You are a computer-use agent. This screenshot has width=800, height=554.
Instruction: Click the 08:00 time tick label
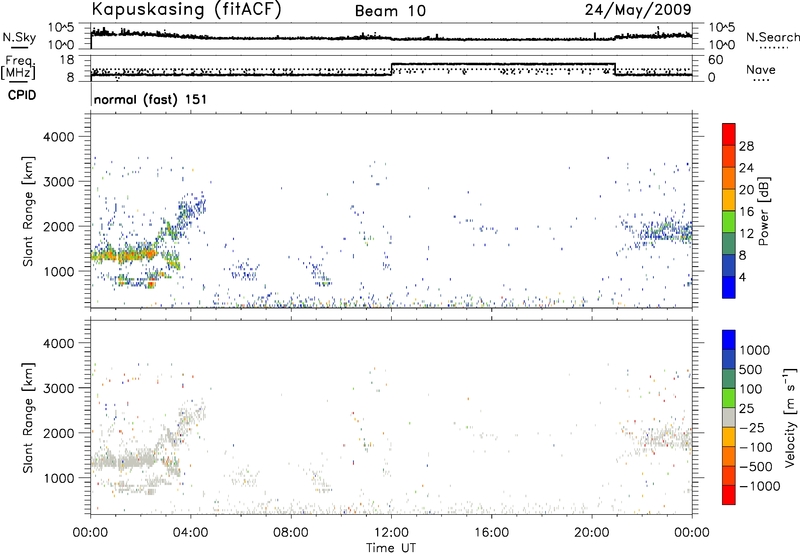point(291,533)
